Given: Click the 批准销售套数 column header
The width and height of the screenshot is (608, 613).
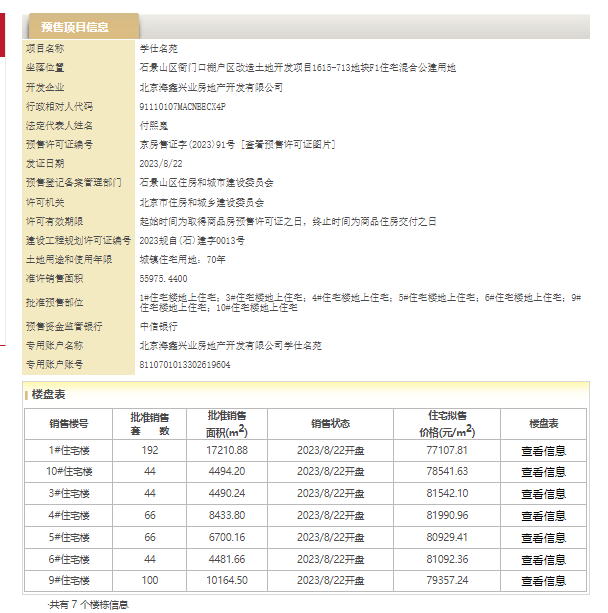Looking at the screenshot, I should tap(150, 423).
